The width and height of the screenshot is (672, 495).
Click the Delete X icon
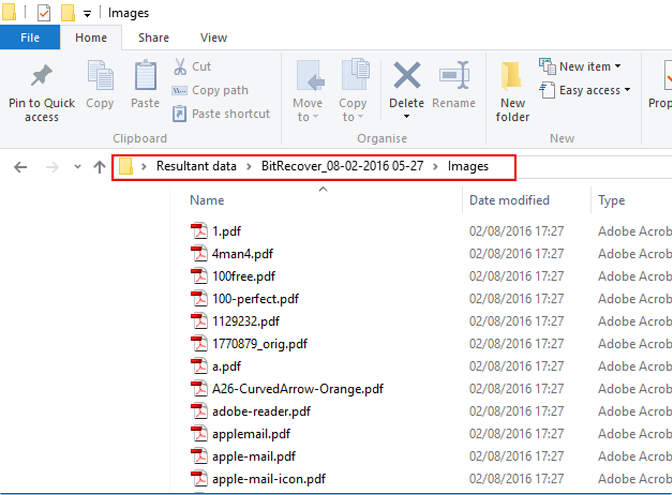coord(407,75)
